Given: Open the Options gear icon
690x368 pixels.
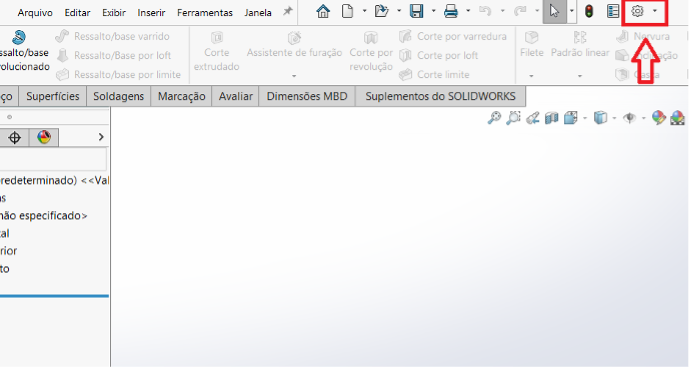Looking at the screenshot, I should pyautogui.click(x=637, y=11).
